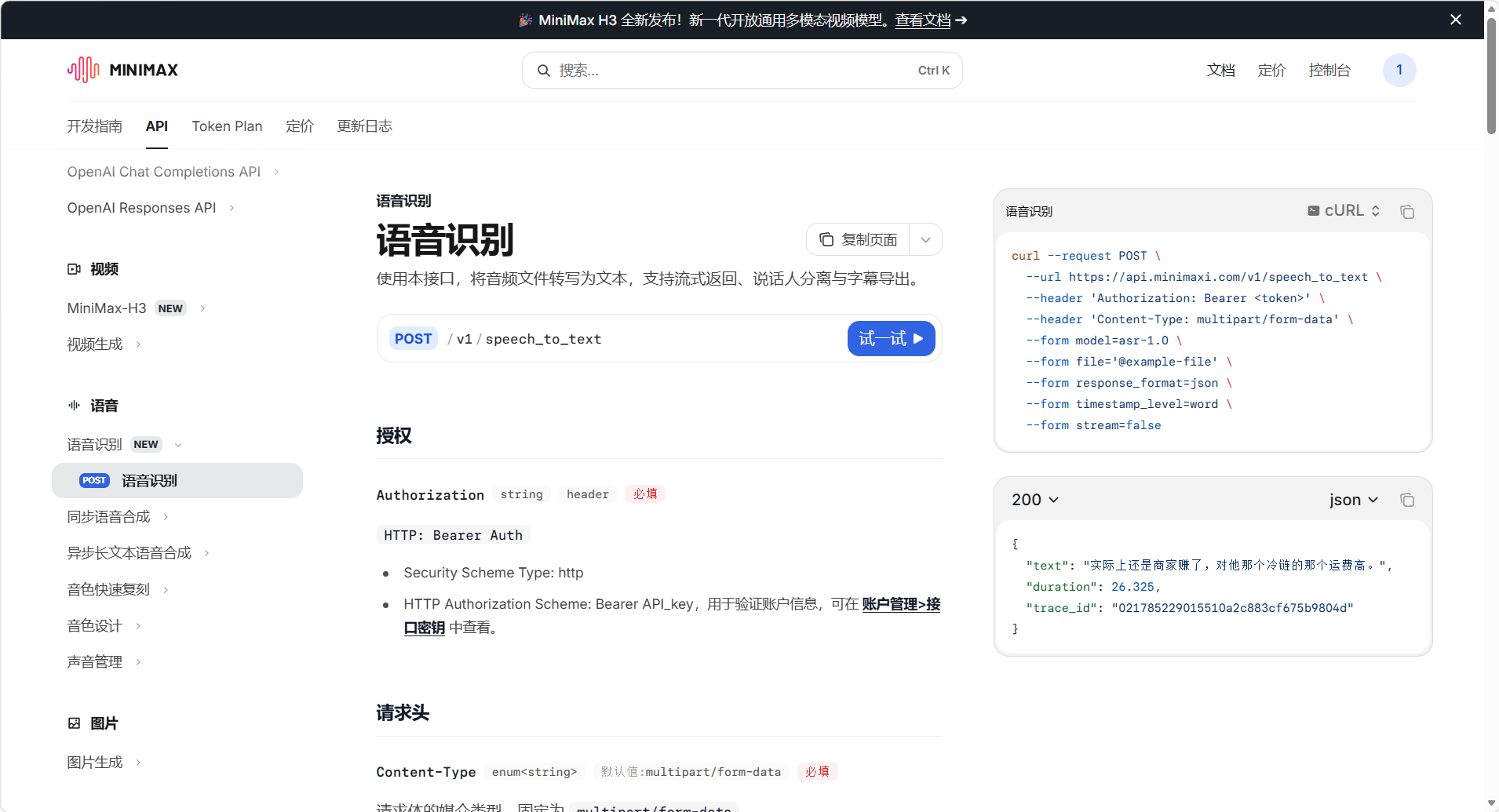Expand OpenAI Responses API section

[x=232, y=208]
